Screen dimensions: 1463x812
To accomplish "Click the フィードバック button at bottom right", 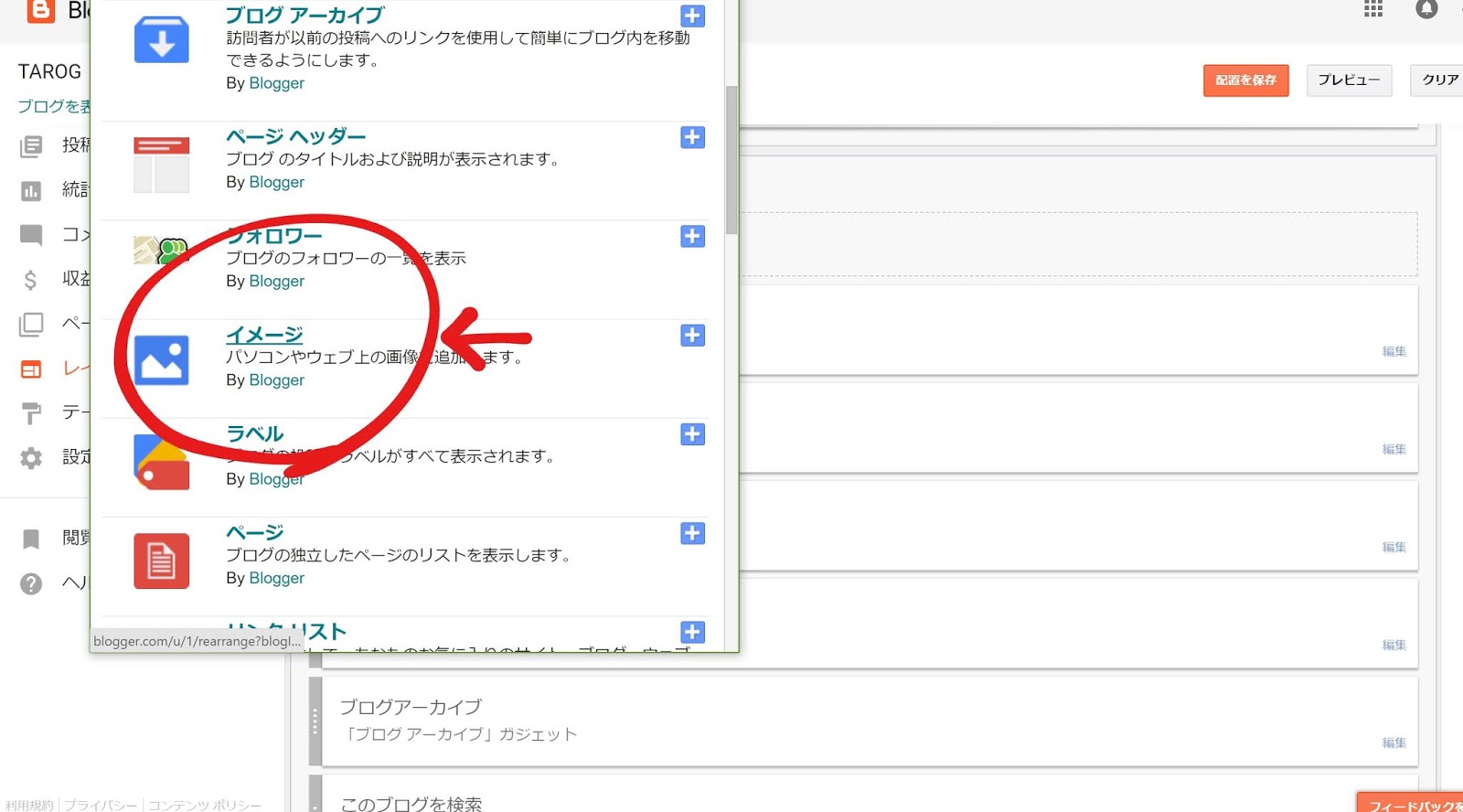I will (x=1412, y=803).
